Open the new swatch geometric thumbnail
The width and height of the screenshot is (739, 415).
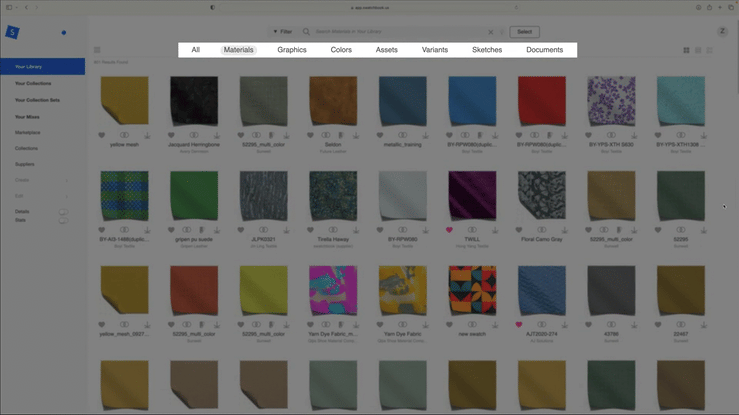(x=472, y=290)
